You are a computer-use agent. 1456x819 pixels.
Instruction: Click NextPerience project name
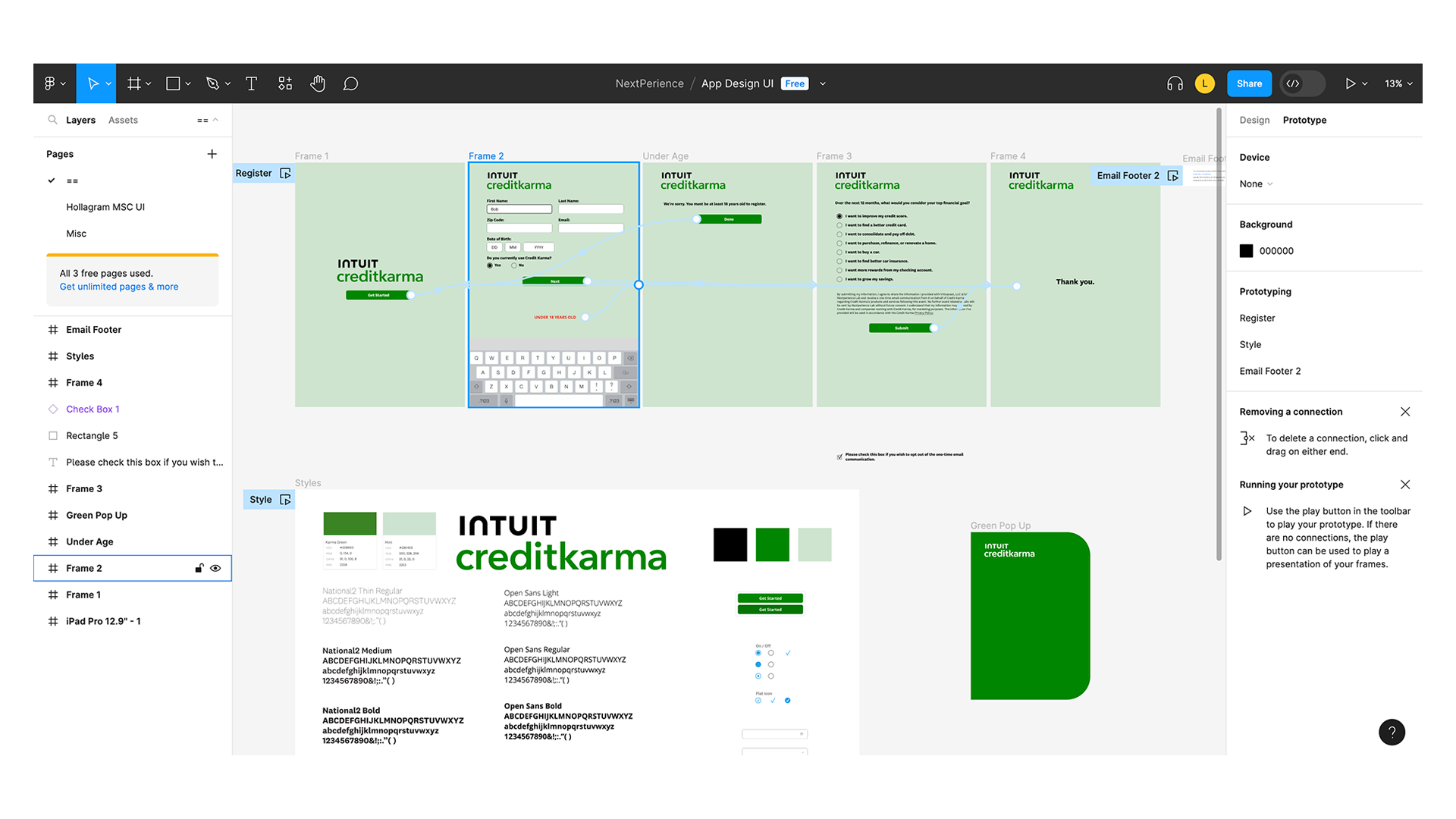tap(649, 83)
